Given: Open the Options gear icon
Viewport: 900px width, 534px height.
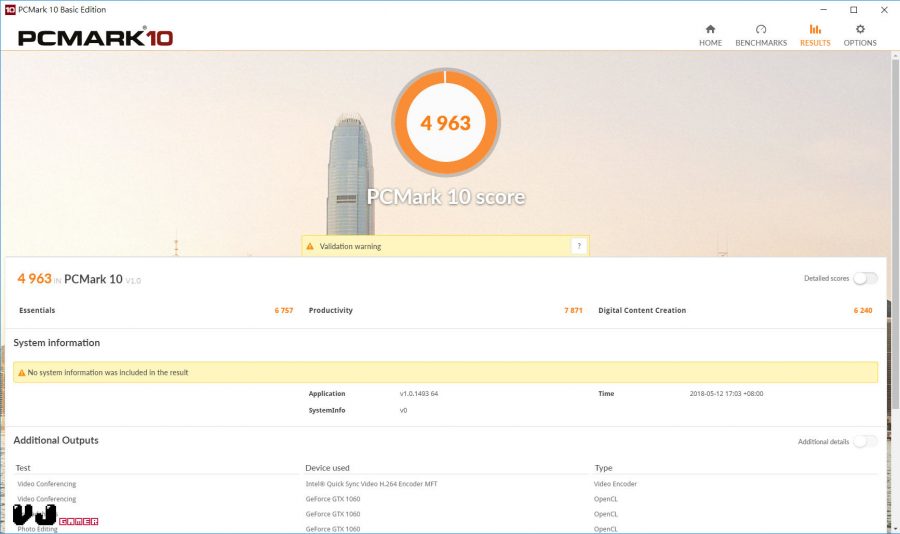Looking at the screenshot, I should coord(860,29).
